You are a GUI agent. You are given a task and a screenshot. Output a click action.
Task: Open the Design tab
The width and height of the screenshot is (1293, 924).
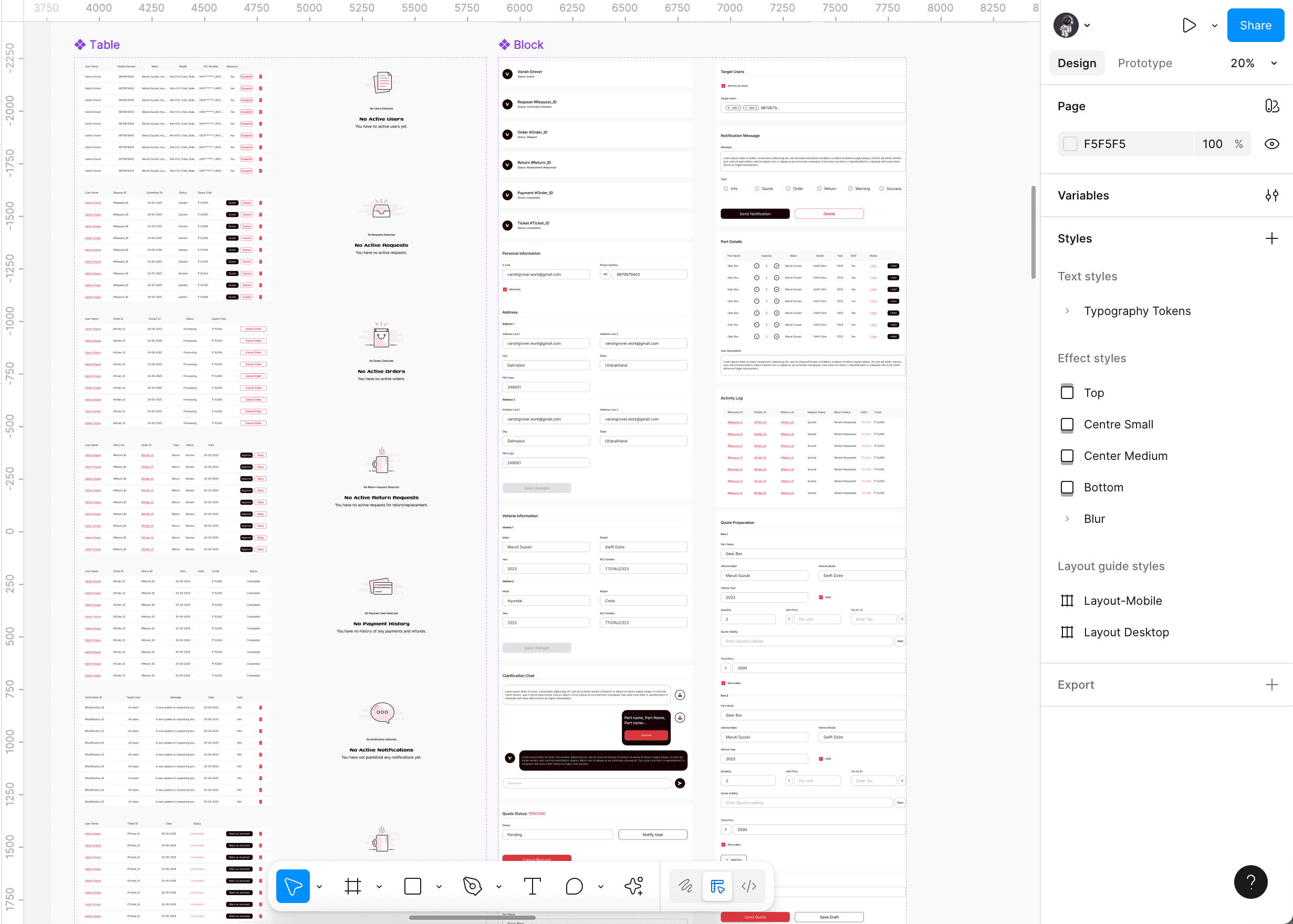click(1076, 63)
